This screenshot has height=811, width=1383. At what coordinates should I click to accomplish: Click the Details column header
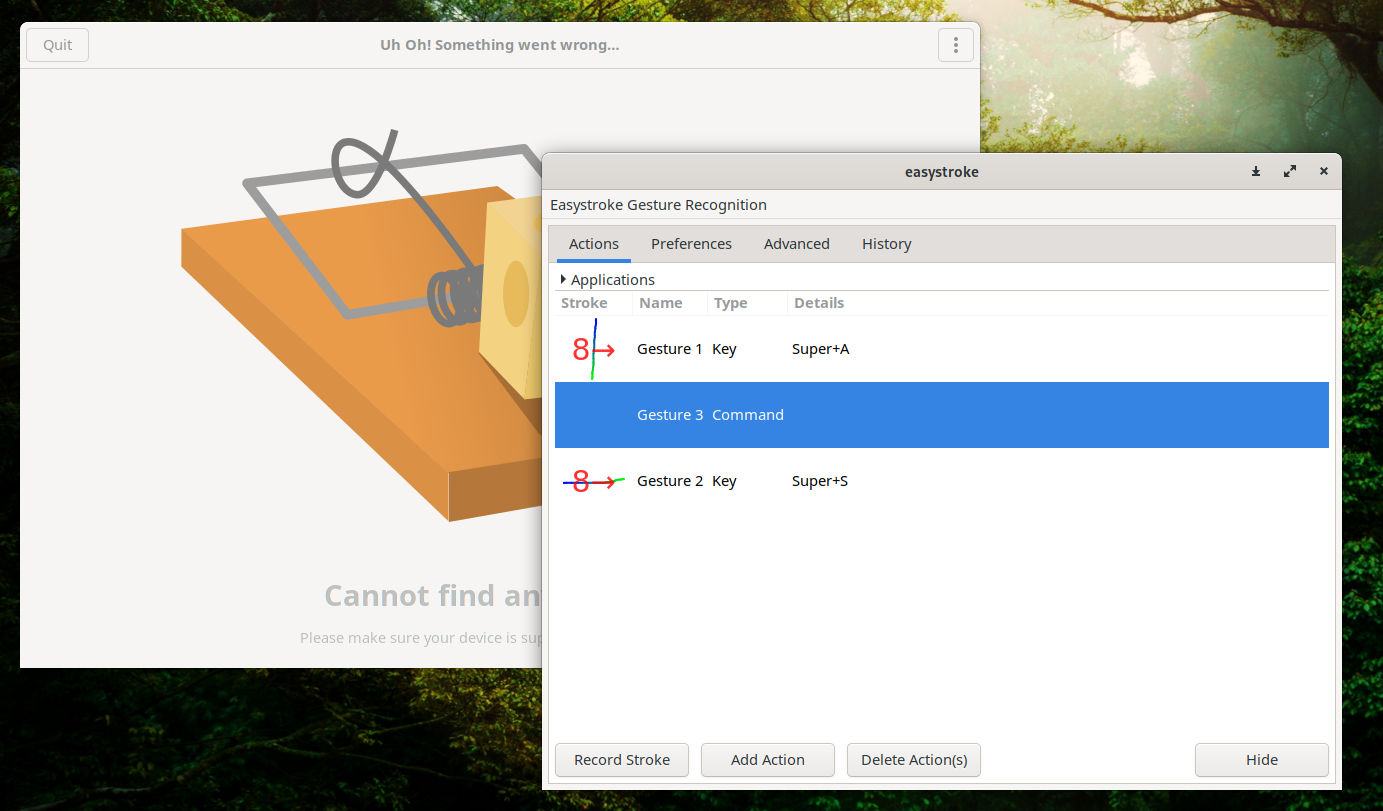pyautogui.click(x=1058, y=303)
